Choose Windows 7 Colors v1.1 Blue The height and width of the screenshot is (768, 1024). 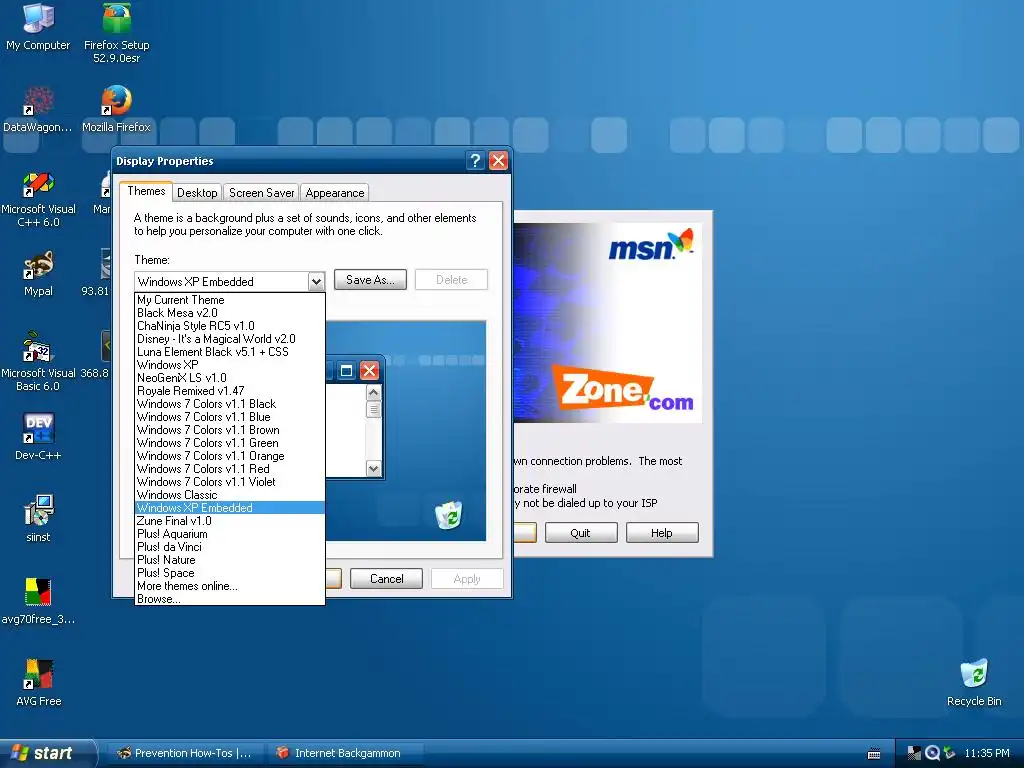pos(229,417)
